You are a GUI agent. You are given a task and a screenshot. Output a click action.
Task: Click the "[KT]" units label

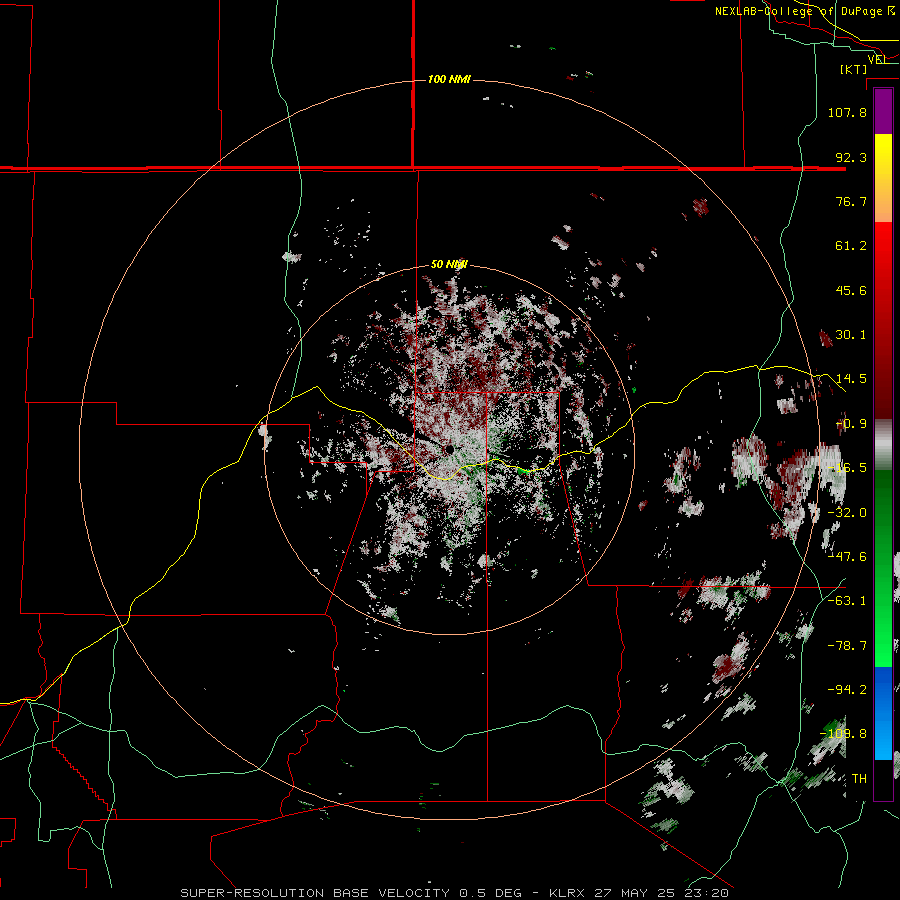853,69
